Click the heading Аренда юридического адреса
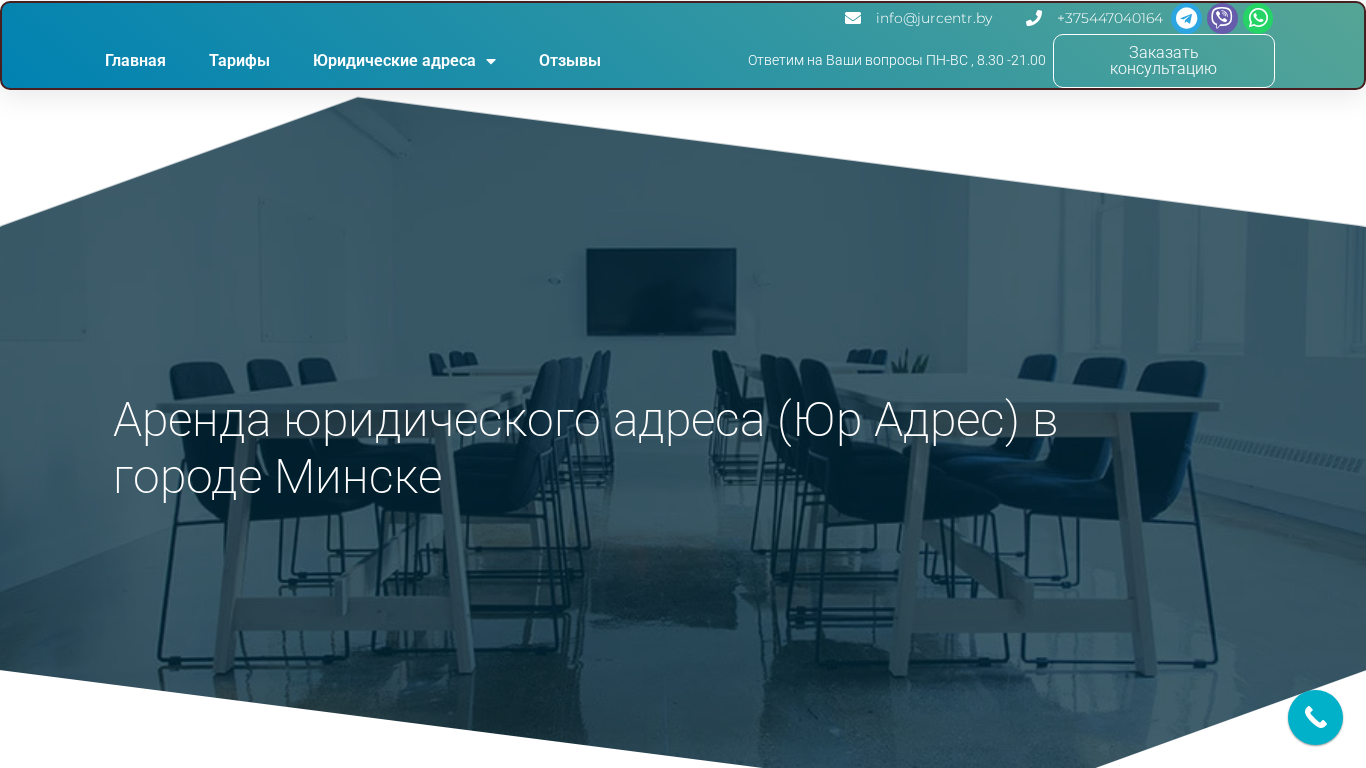 click(x=585, y=448)
